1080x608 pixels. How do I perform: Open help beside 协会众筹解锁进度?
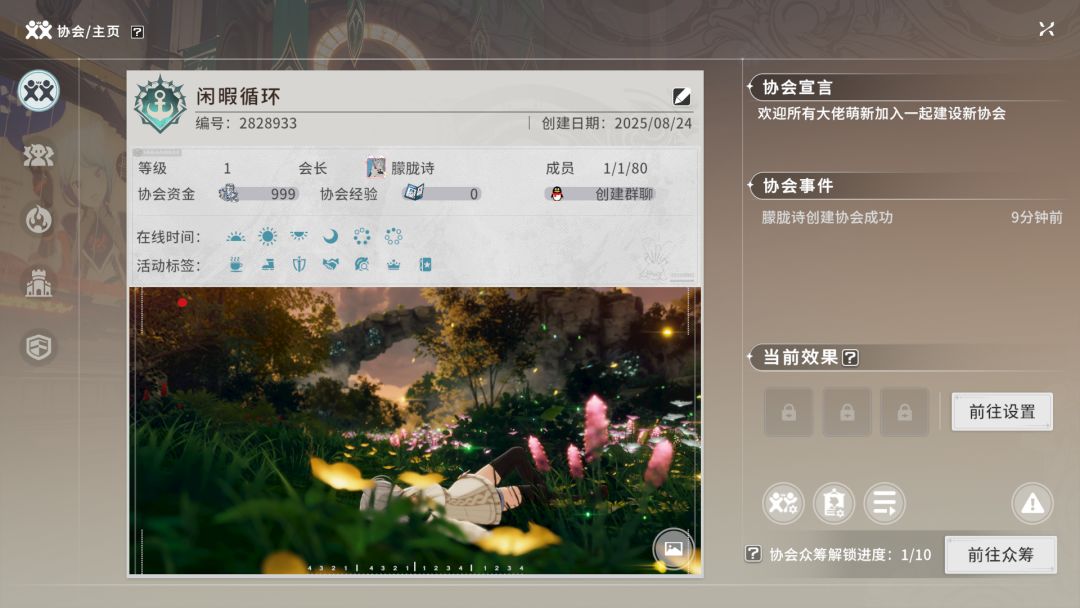[753, 554]
